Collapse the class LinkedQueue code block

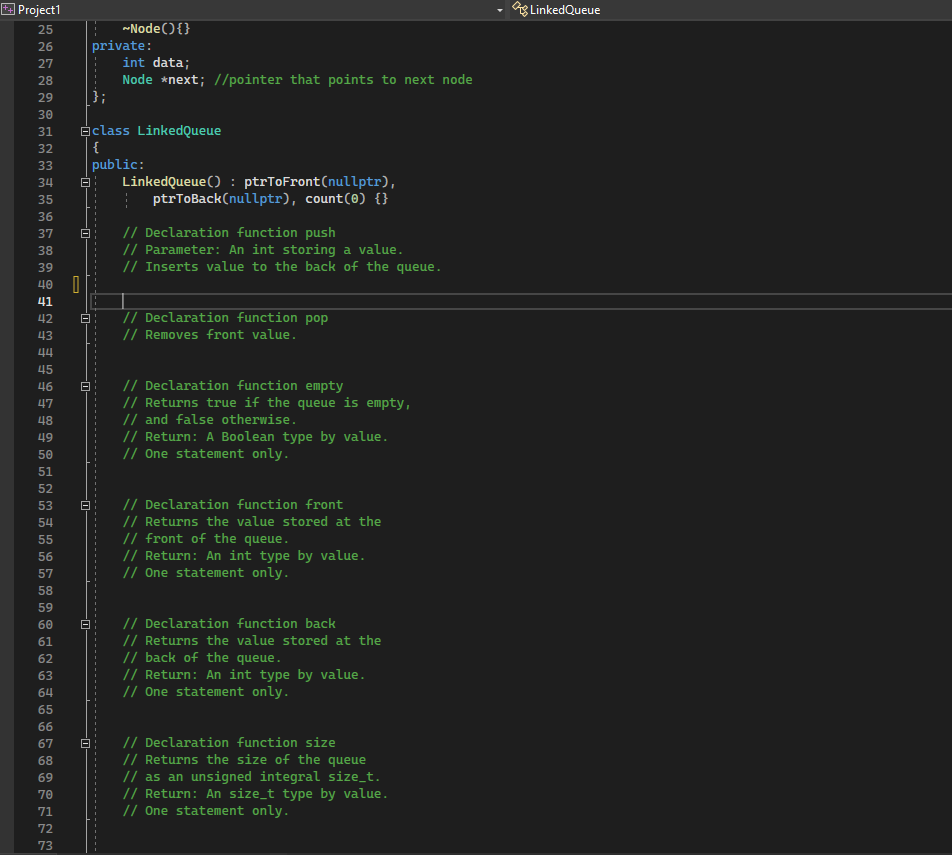tap(85, 131)
